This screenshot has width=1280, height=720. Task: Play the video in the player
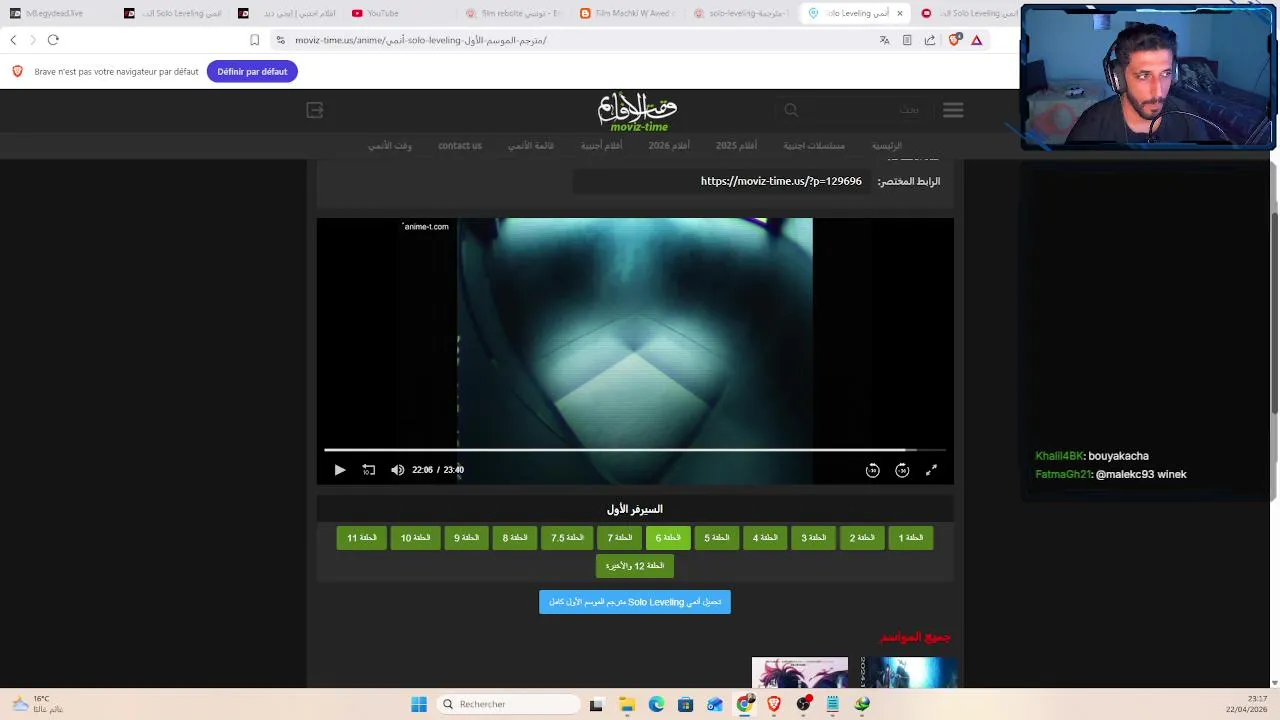pos(340,470)
